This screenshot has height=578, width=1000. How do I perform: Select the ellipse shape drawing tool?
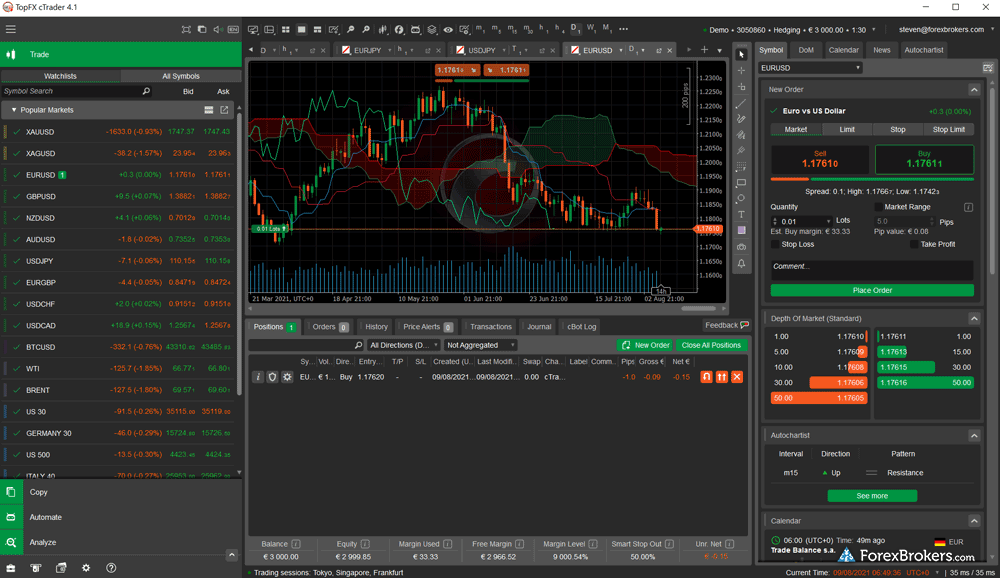tap(741, 198)
